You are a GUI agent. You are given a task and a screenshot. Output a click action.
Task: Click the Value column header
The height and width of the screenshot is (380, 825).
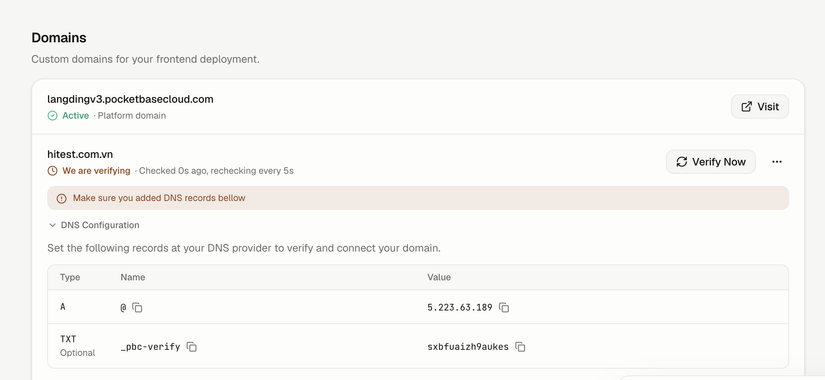pos(439,277)
